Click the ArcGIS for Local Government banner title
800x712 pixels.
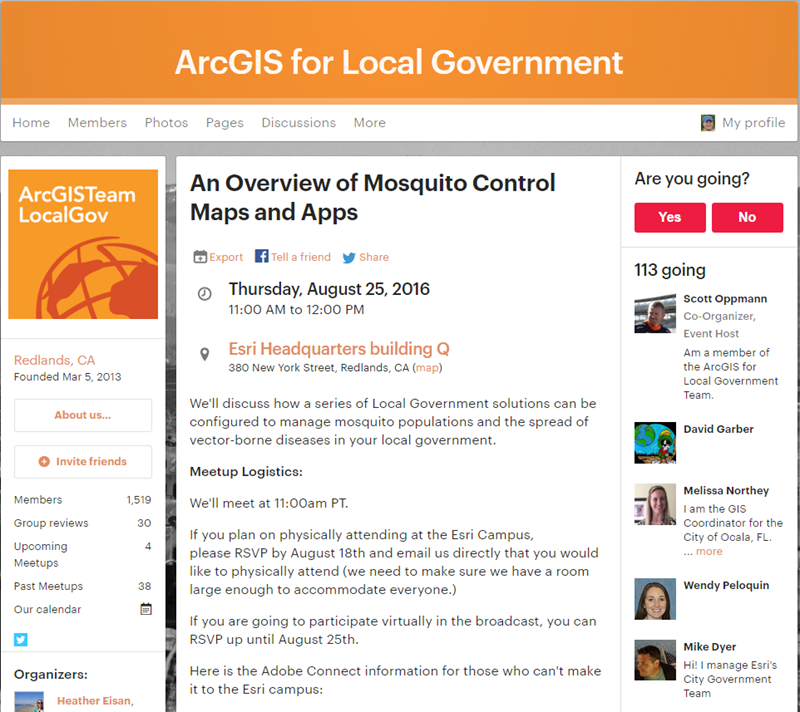(x=399, y=62)
